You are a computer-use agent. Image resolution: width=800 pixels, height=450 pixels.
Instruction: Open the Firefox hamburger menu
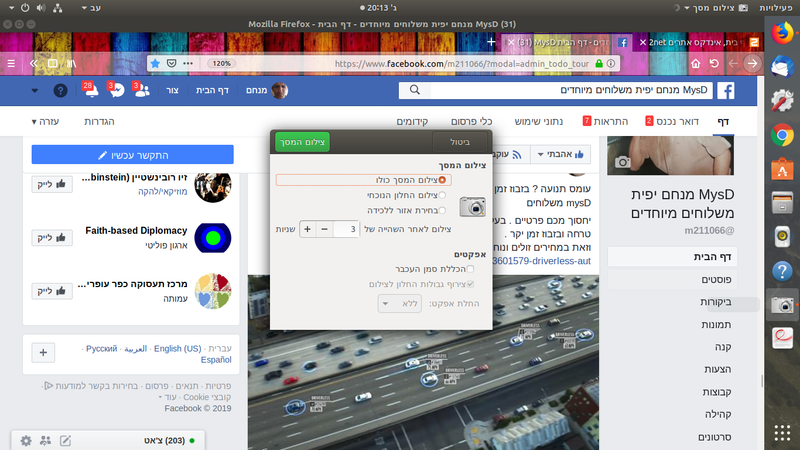click(11, 63)
